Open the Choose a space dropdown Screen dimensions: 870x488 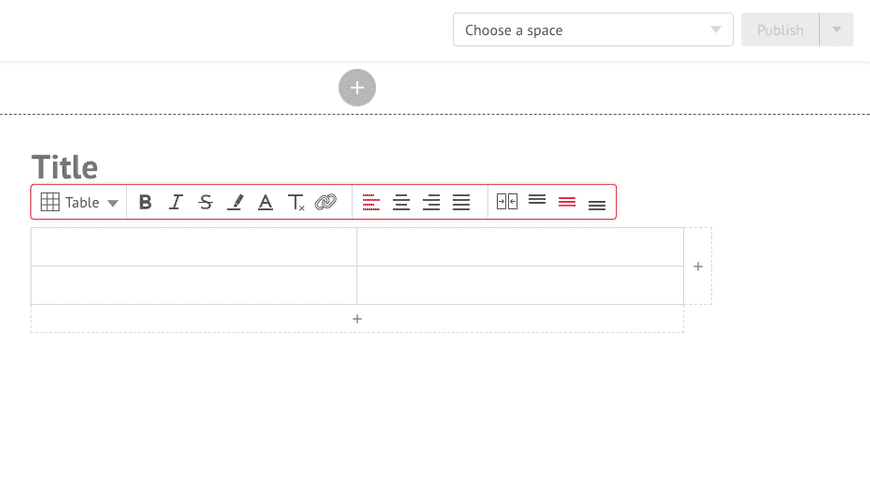[593, 29]
